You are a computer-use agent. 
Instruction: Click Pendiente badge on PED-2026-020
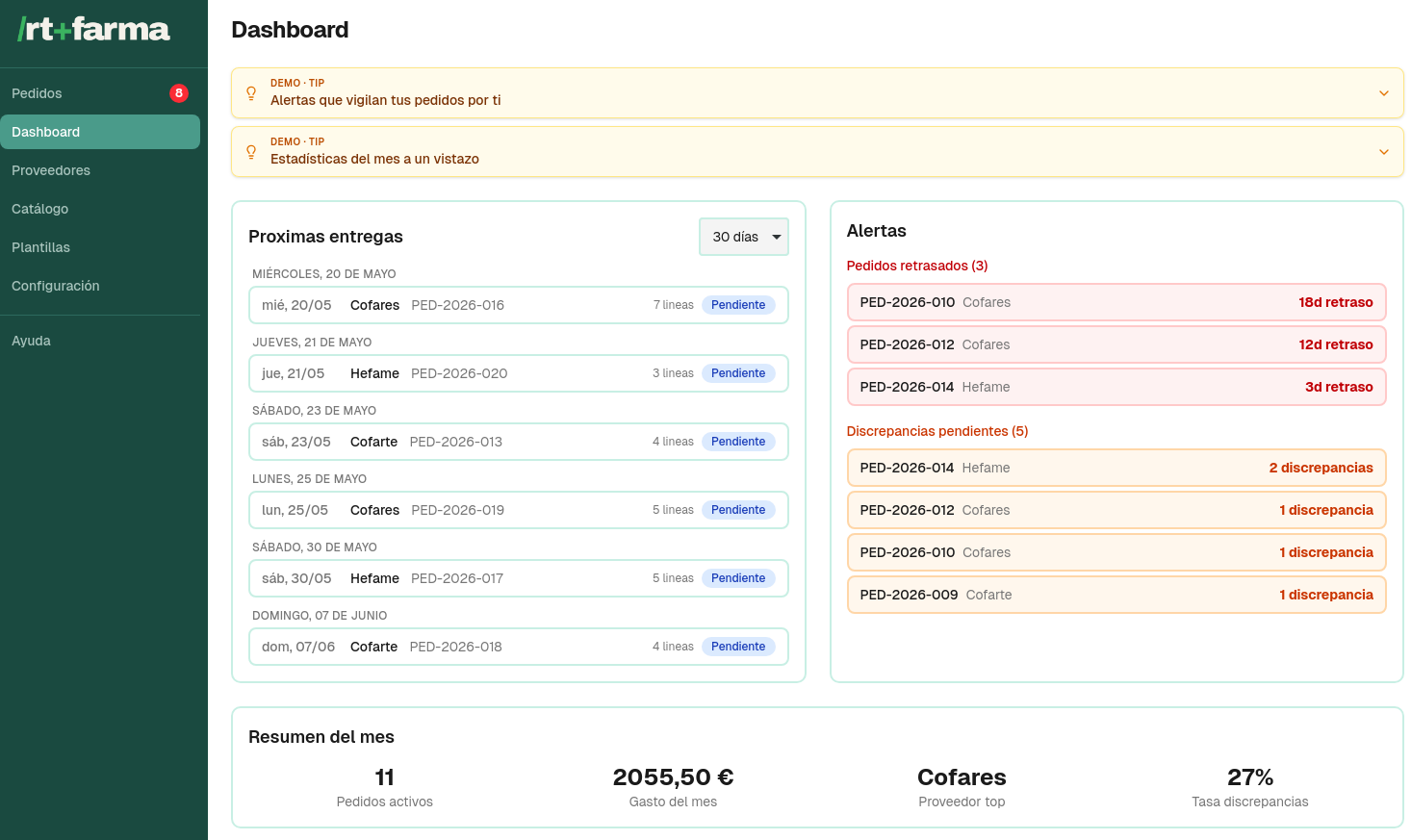click(x=738, y=373)
